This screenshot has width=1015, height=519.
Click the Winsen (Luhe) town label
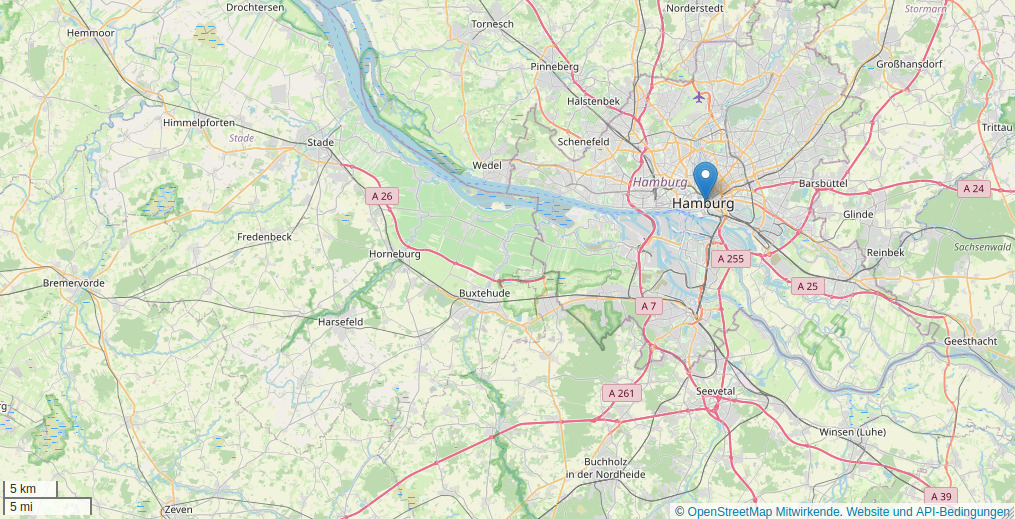(x=853, y=432)
